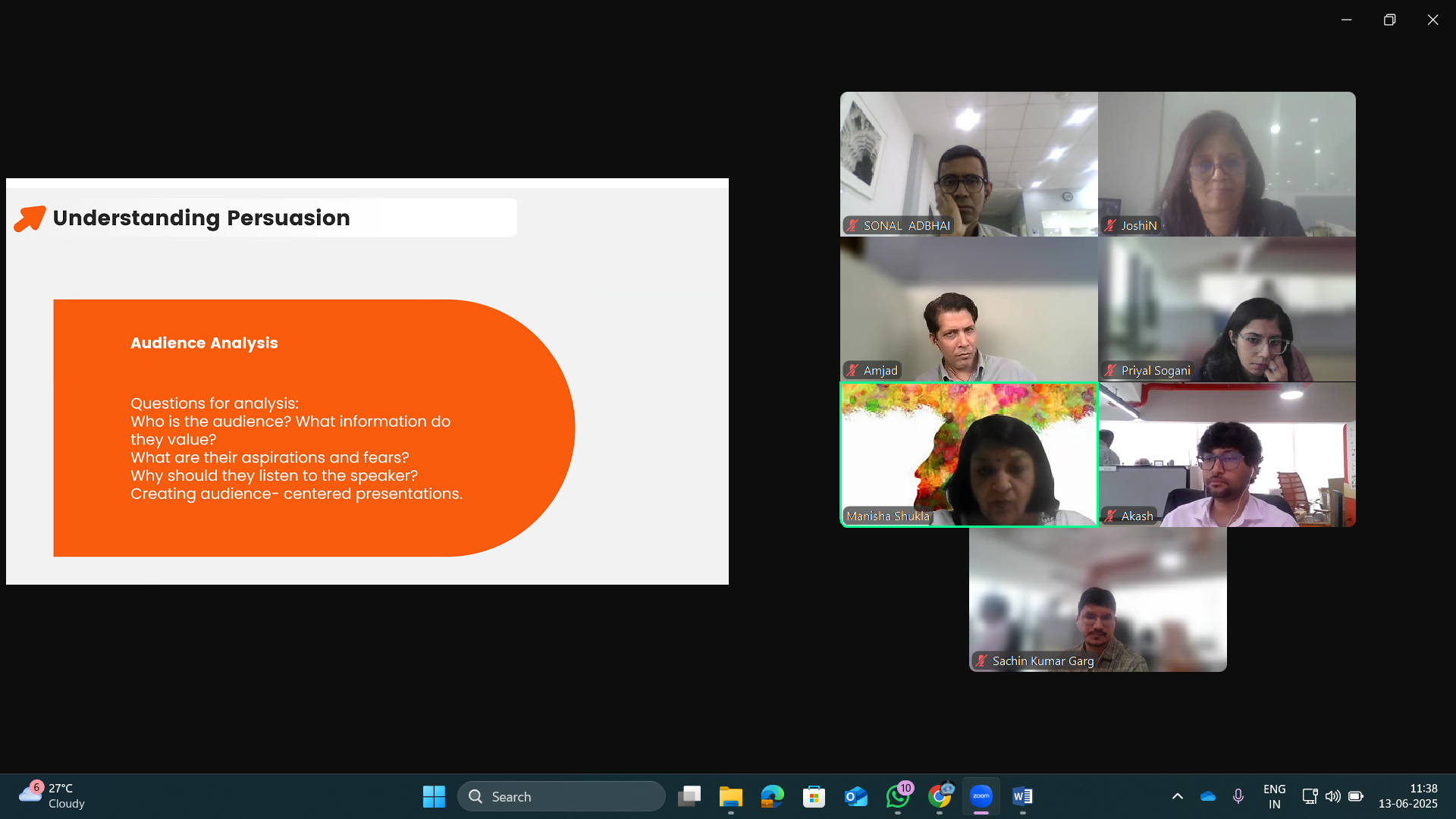Select SONAL ADBHAI's video tile
This screenshot has width=1456, height=819.
pyautogui.click(x=968, y=164)
